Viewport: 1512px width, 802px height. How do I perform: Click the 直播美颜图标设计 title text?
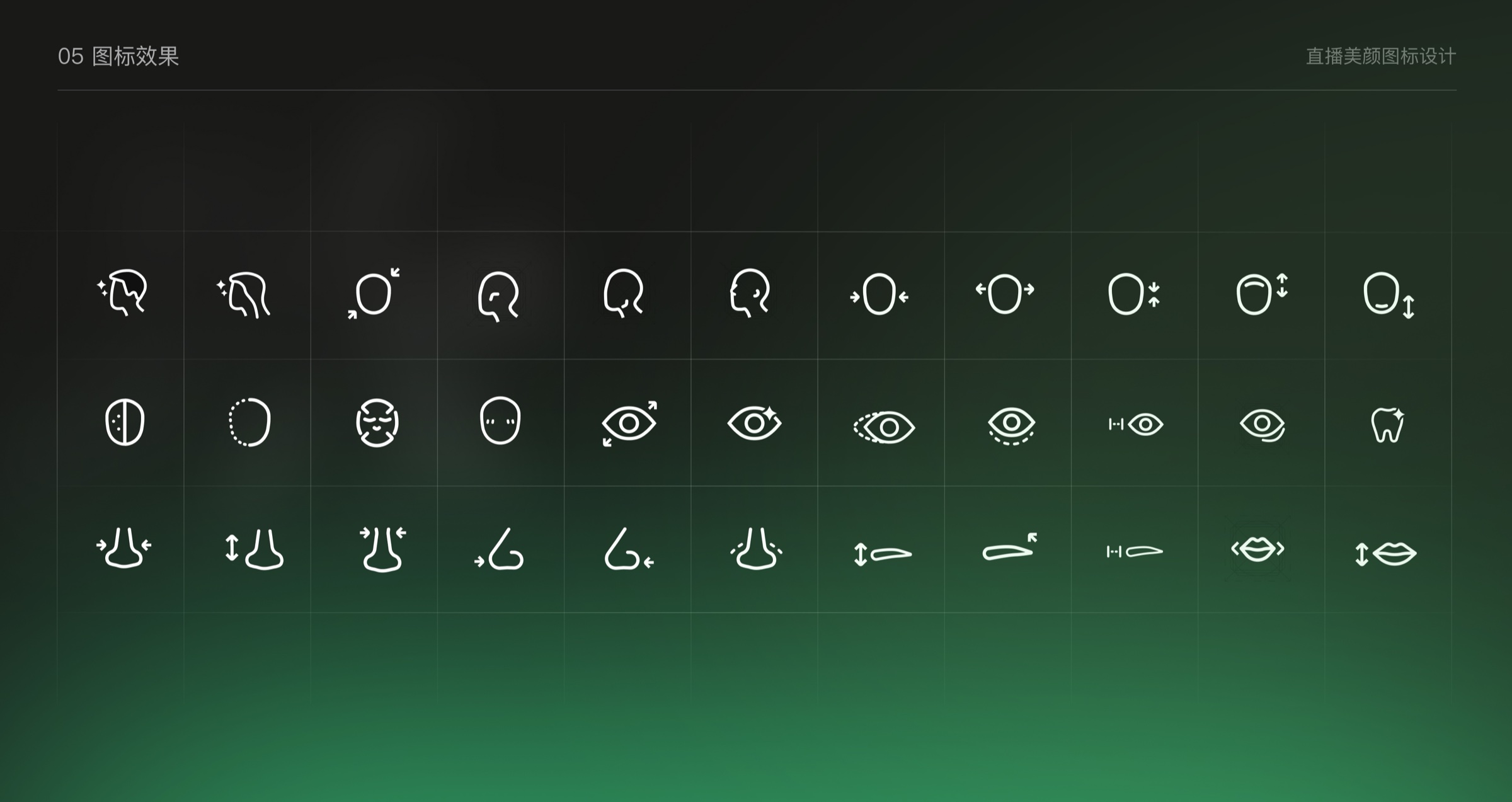coord(1381,56)
